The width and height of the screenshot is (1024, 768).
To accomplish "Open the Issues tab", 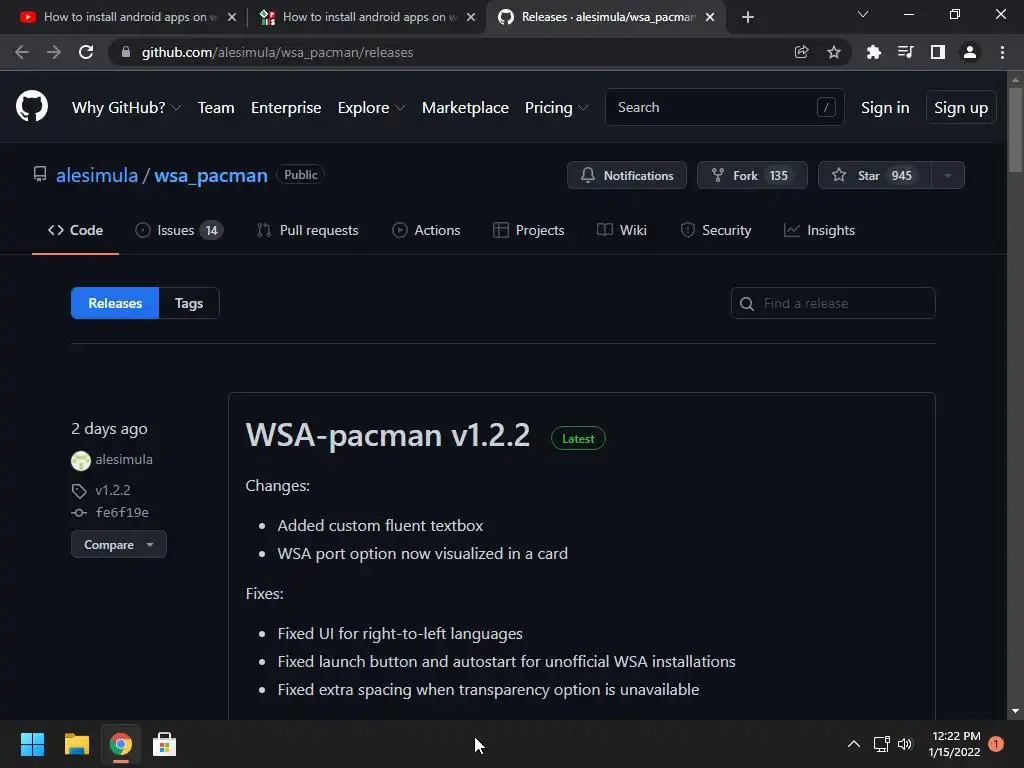I will [179, 230].
